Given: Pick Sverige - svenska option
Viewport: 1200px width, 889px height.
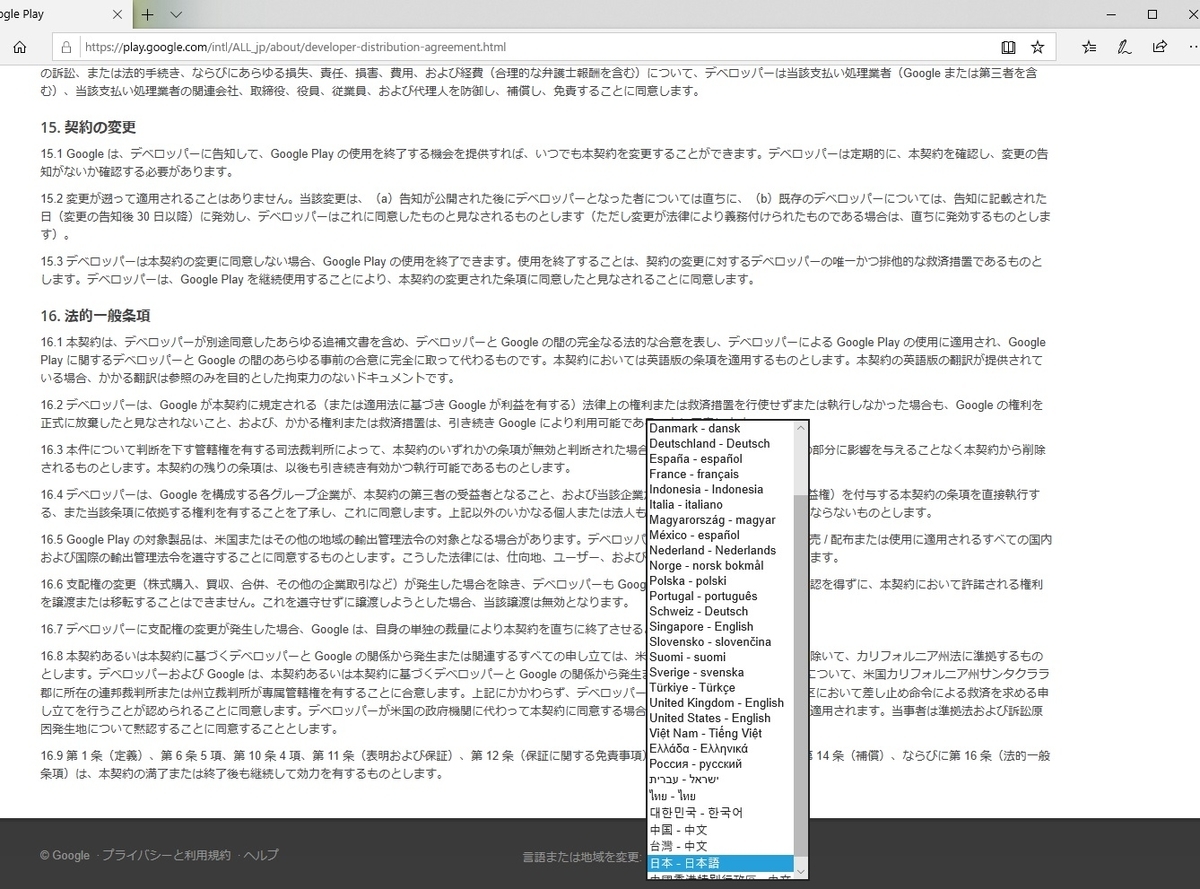Looking at the screenshot, I should 720,673.
